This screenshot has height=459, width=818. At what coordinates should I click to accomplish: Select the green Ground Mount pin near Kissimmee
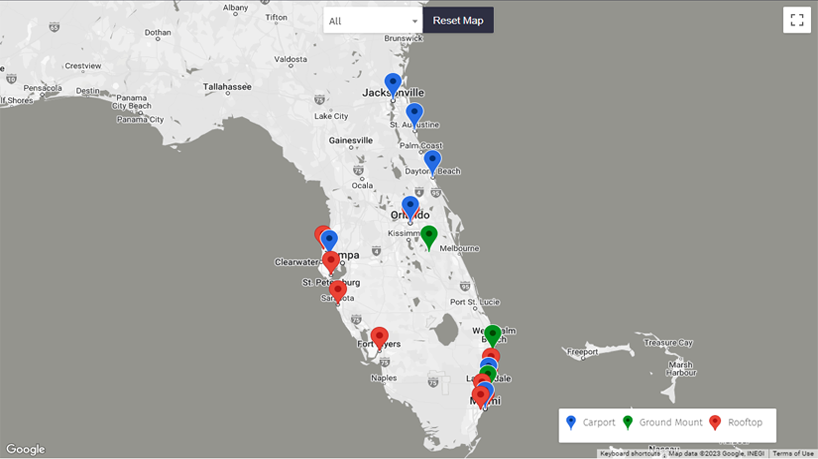[429, 236]
